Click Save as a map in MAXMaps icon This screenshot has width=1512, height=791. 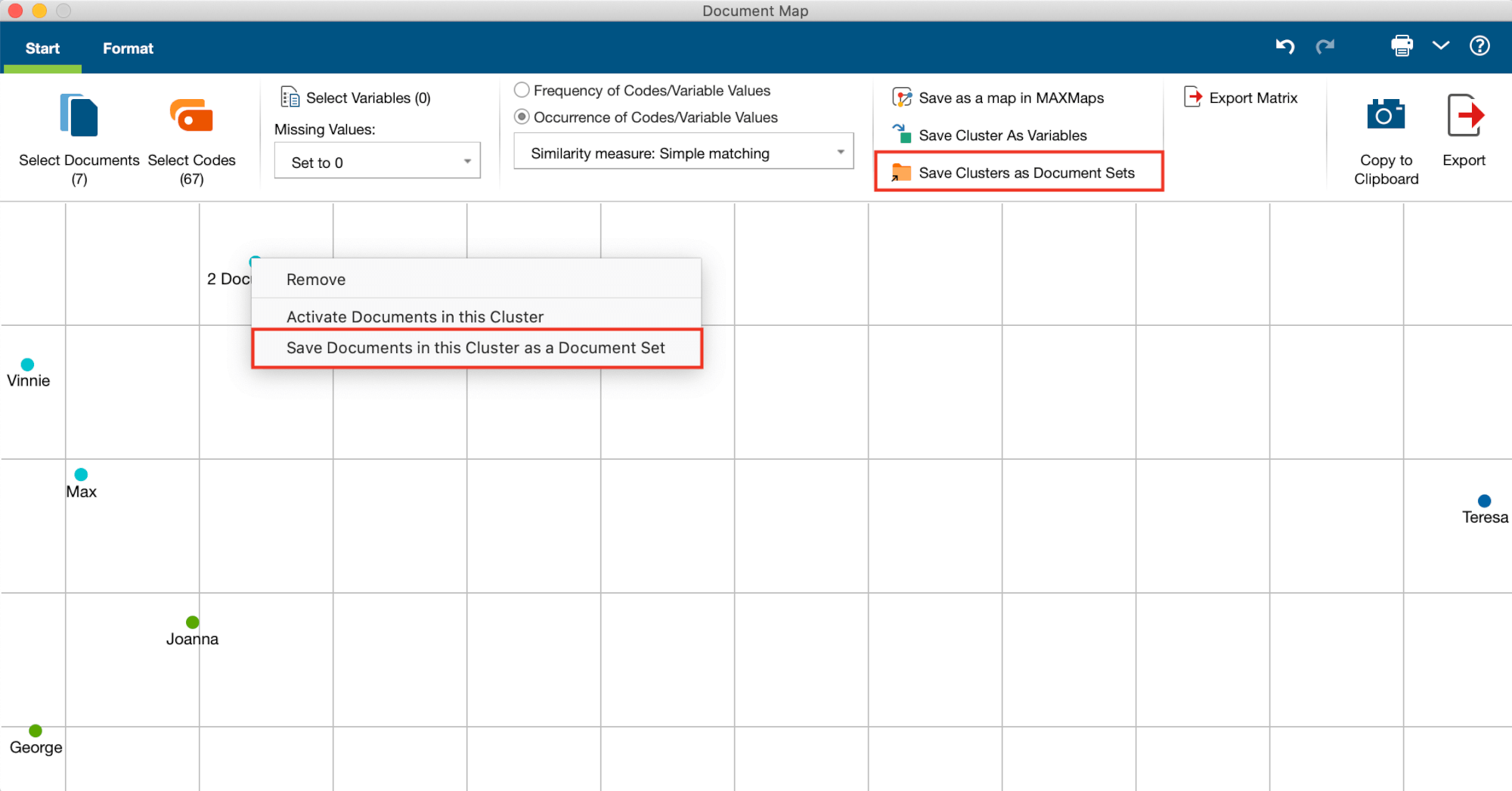[x=902, y=98]
